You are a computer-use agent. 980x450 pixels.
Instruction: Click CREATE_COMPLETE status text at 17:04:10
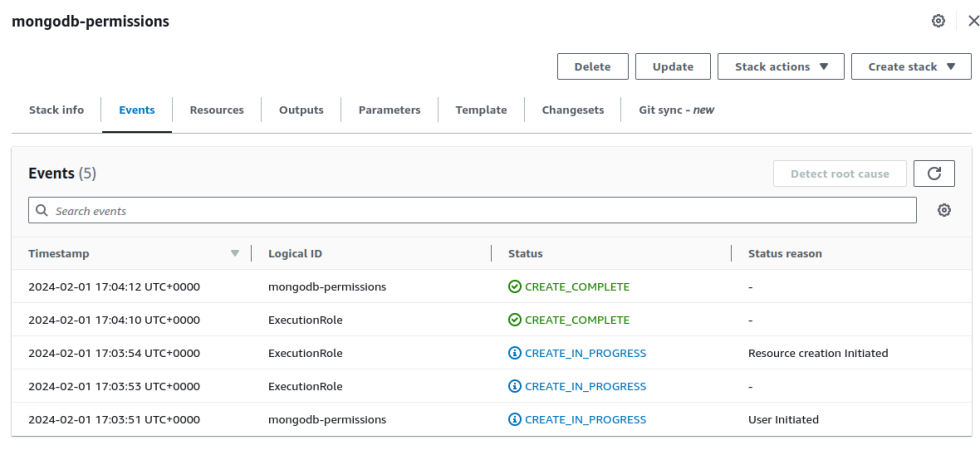tap(577, 320)
